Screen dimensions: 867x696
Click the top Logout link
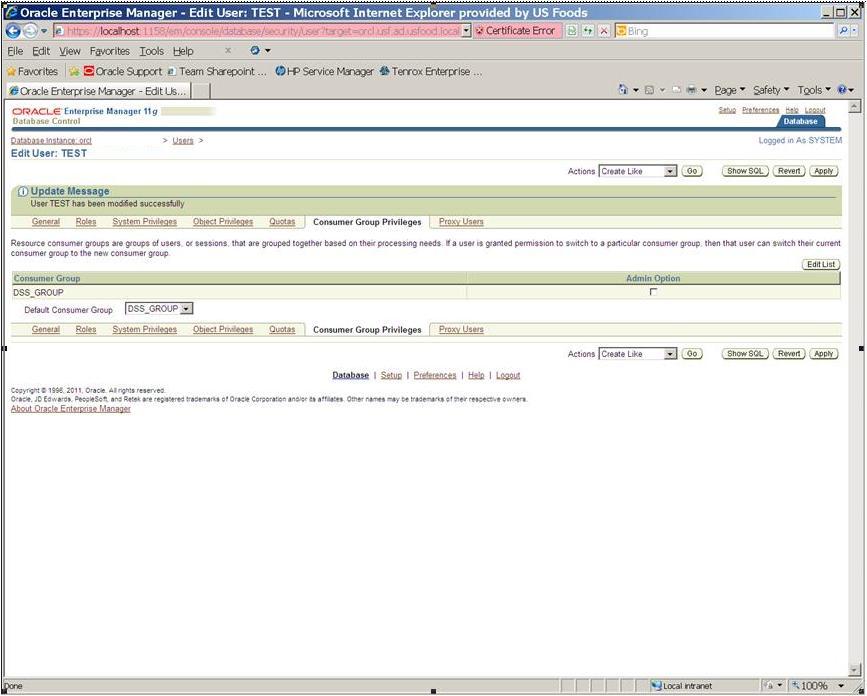[815, 110]
